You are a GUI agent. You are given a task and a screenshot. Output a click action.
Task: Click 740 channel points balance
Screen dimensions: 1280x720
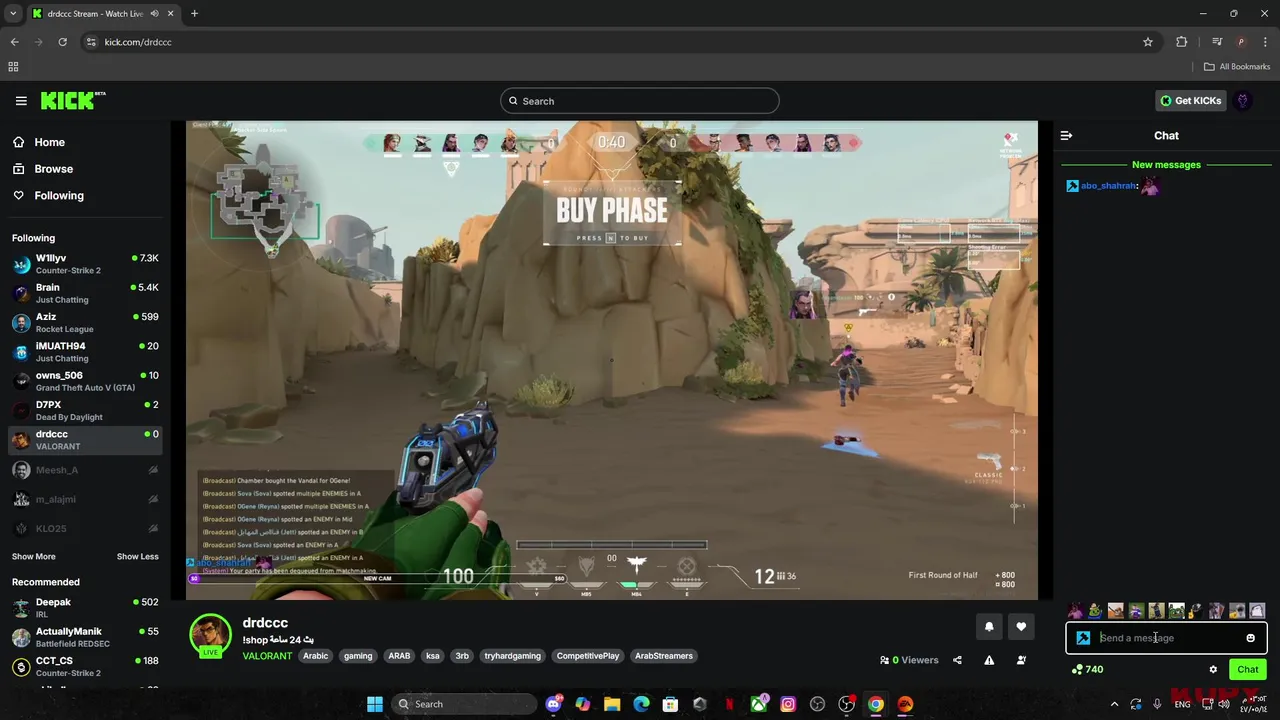(x=1087, y=670)
